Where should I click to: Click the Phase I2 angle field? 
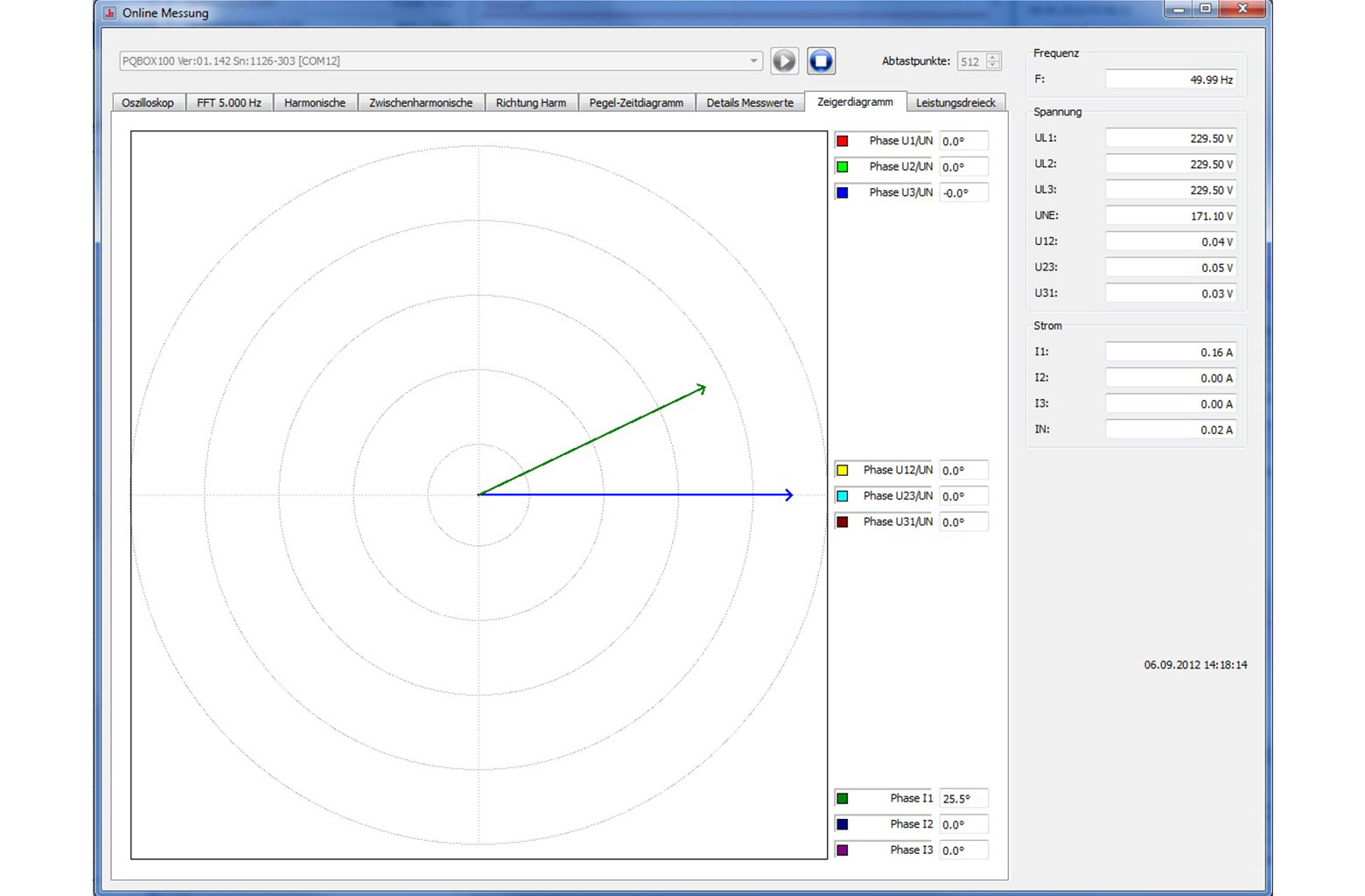pyautogui.click(x=963, y=824)
